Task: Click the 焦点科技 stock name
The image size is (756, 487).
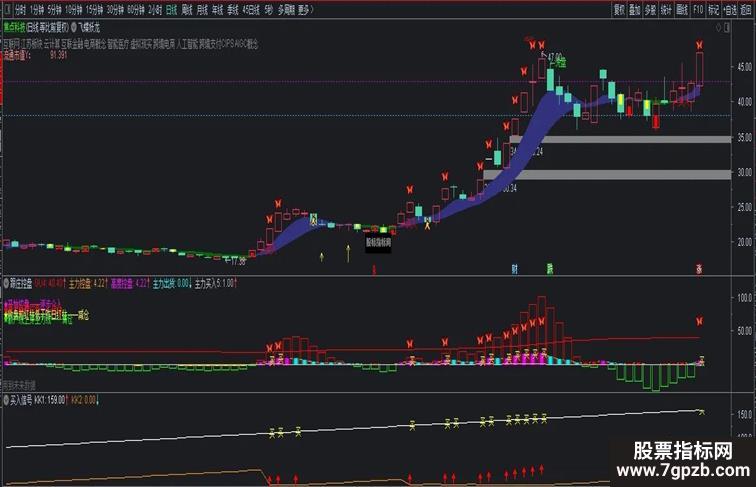Action: coord(14,27)
